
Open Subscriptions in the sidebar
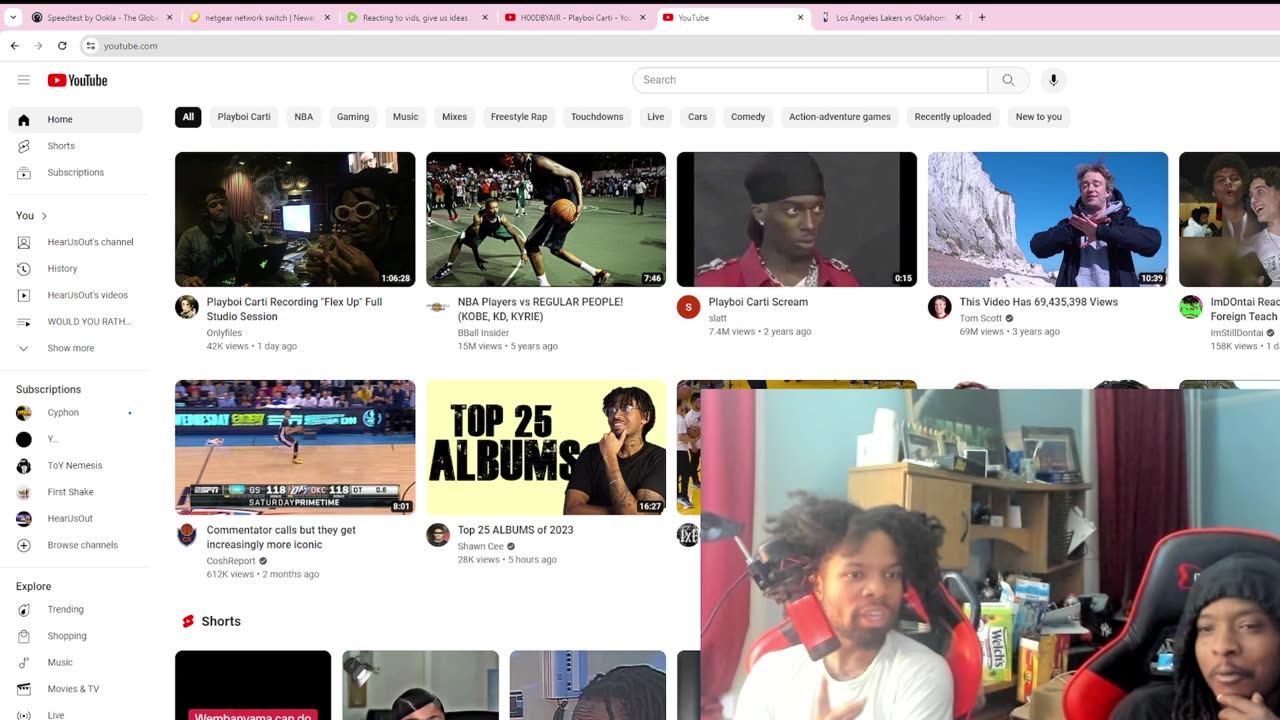coord(76,172)
